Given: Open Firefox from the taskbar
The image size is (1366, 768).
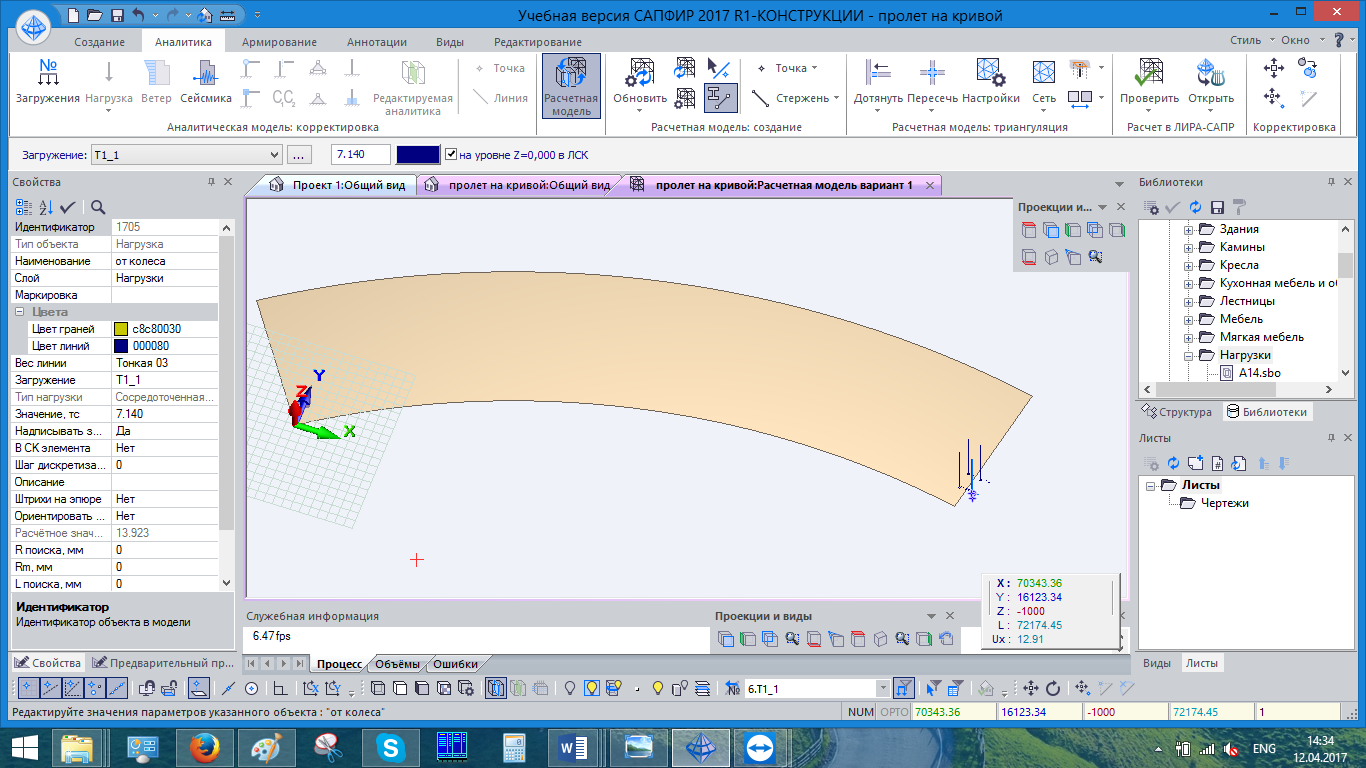Looking at the screenshot, I should [204, 747].
